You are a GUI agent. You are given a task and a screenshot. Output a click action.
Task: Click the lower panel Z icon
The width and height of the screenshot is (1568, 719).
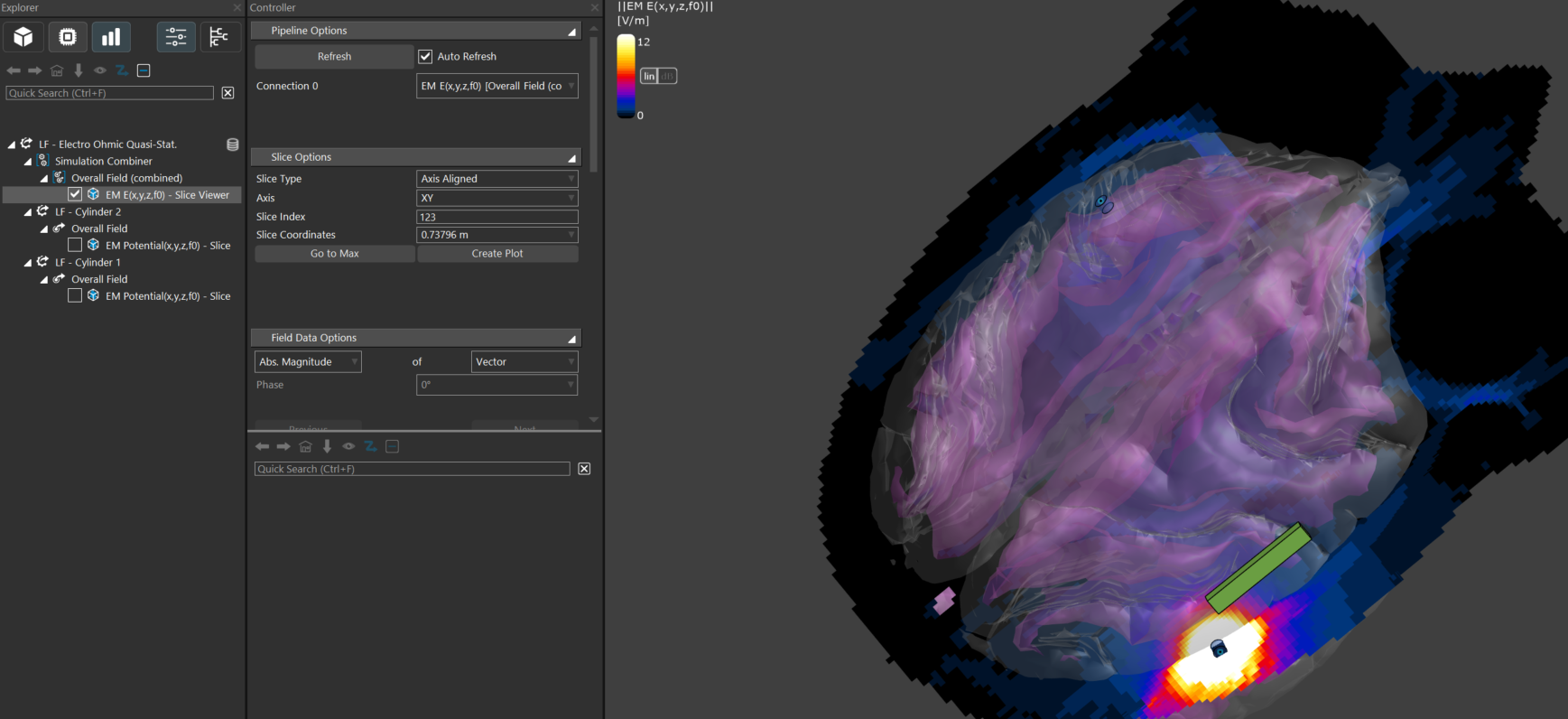tap(370, 446)
